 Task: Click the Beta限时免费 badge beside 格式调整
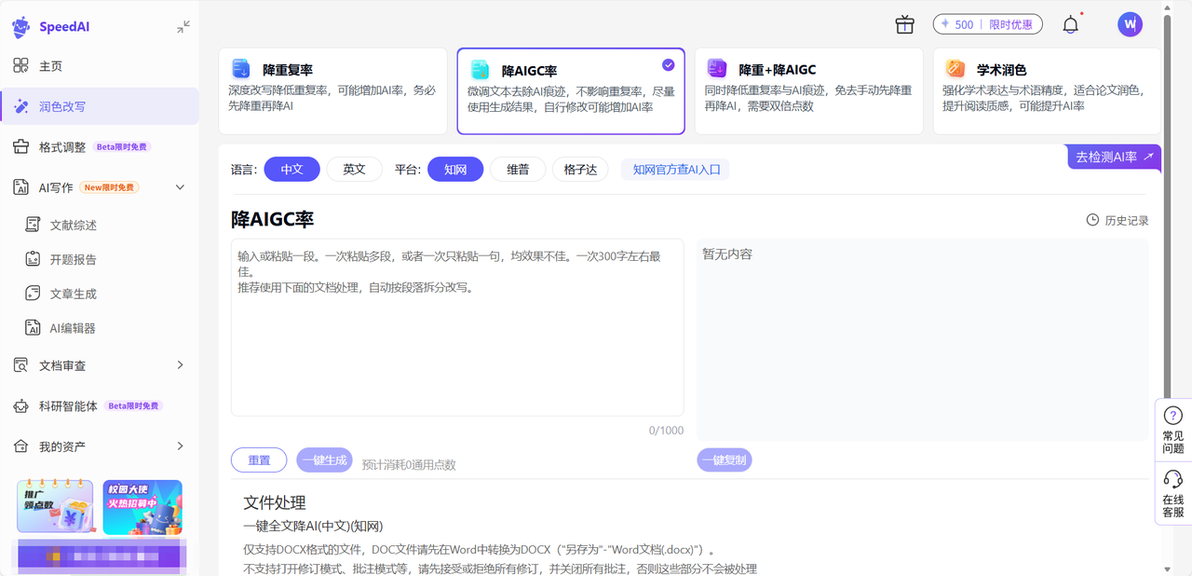[122, 147]
